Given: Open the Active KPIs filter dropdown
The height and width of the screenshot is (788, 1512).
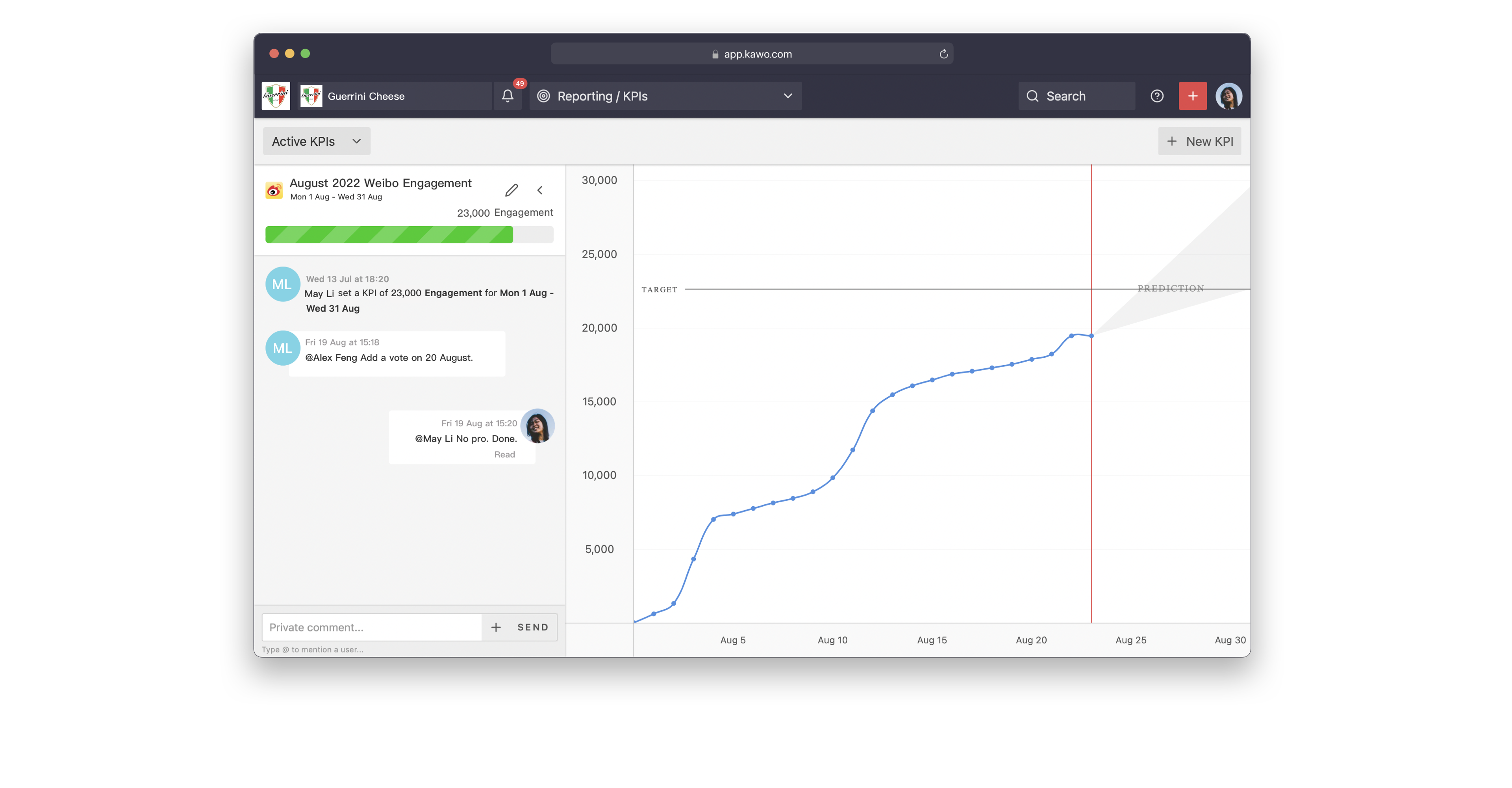Looking at the screenshot, I should [316, 141].
